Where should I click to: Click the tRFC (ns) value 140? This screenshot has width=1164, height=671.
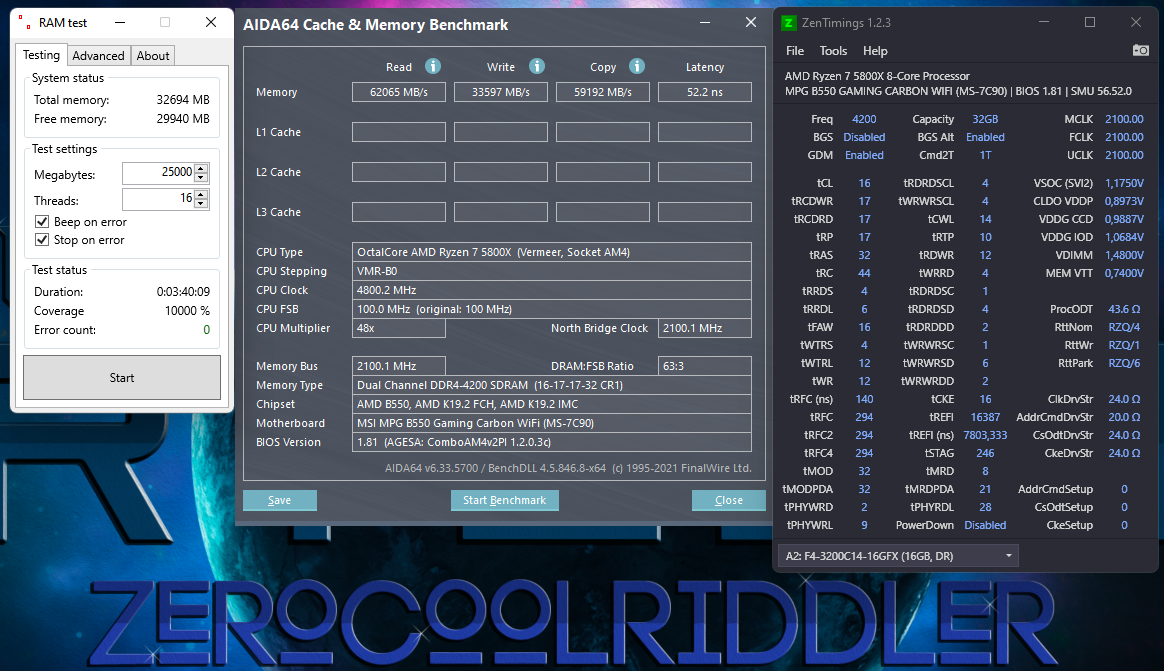click(864, 399)
